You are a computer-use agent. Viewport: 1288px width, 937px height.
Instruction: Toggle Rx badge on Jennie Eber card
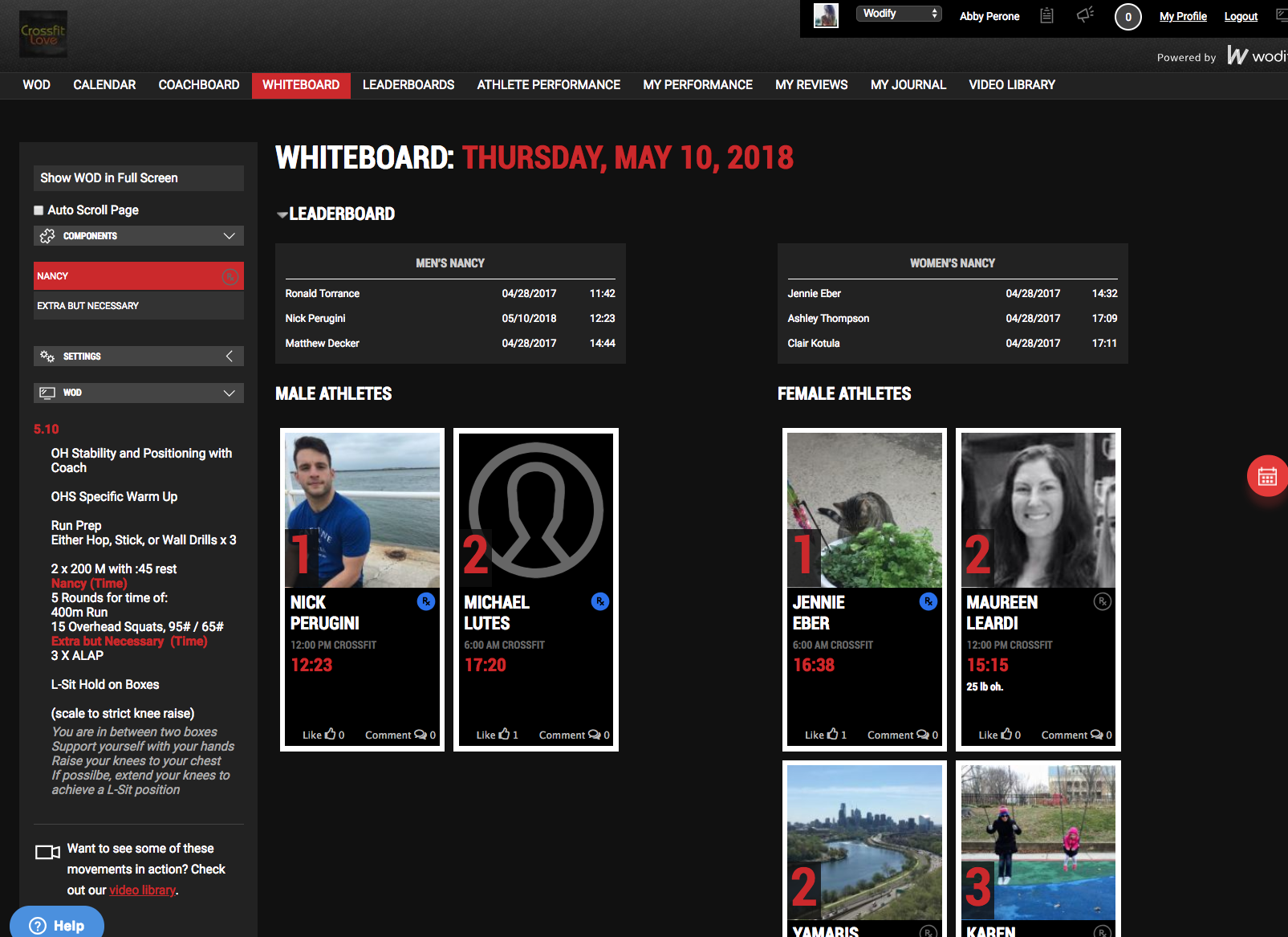[928, 601]
